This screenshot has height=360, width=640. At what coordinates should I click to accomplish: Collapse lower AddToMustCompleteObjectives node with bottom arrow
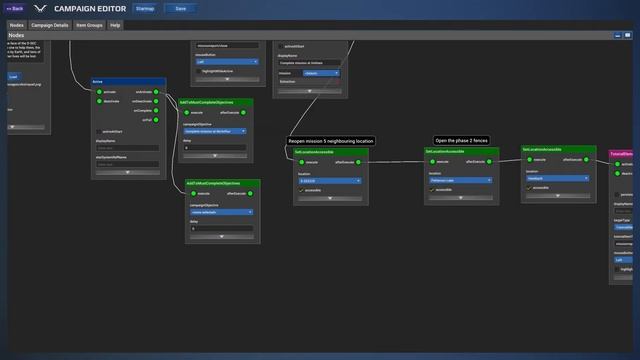pos(222,237)
